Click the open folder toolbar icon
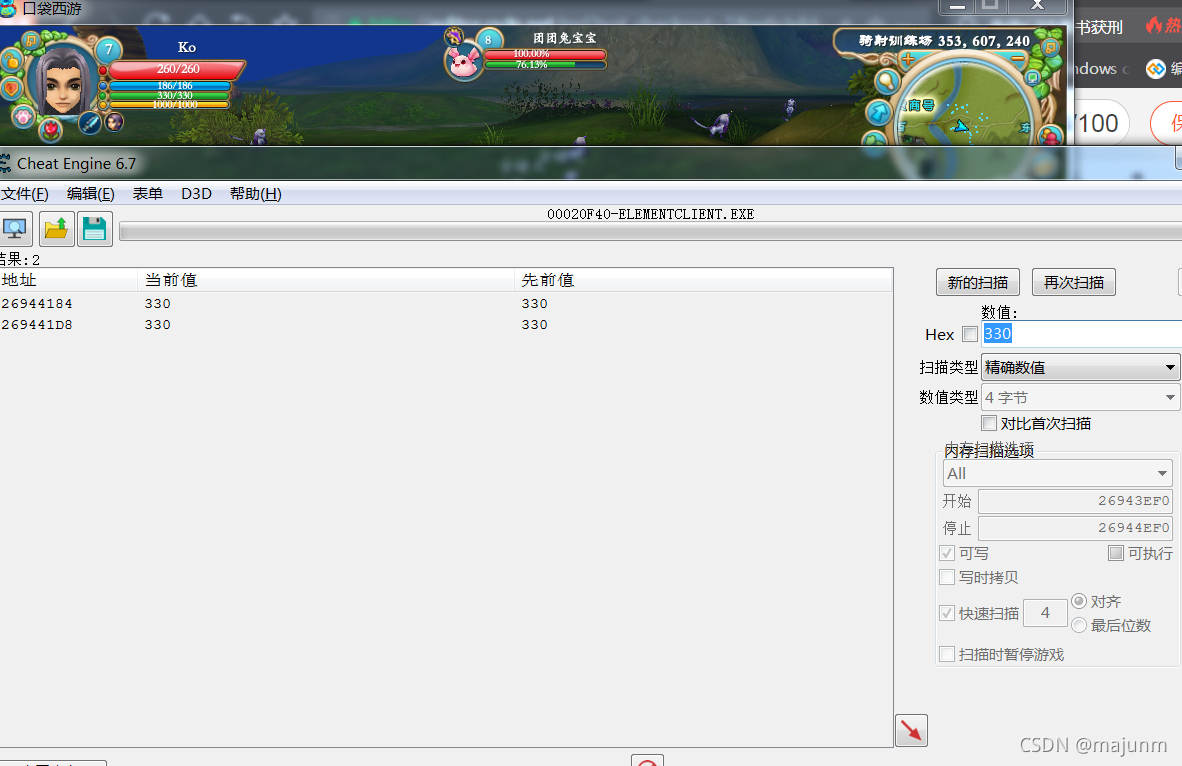The image size is (1182, 766). tap(57, 229)
